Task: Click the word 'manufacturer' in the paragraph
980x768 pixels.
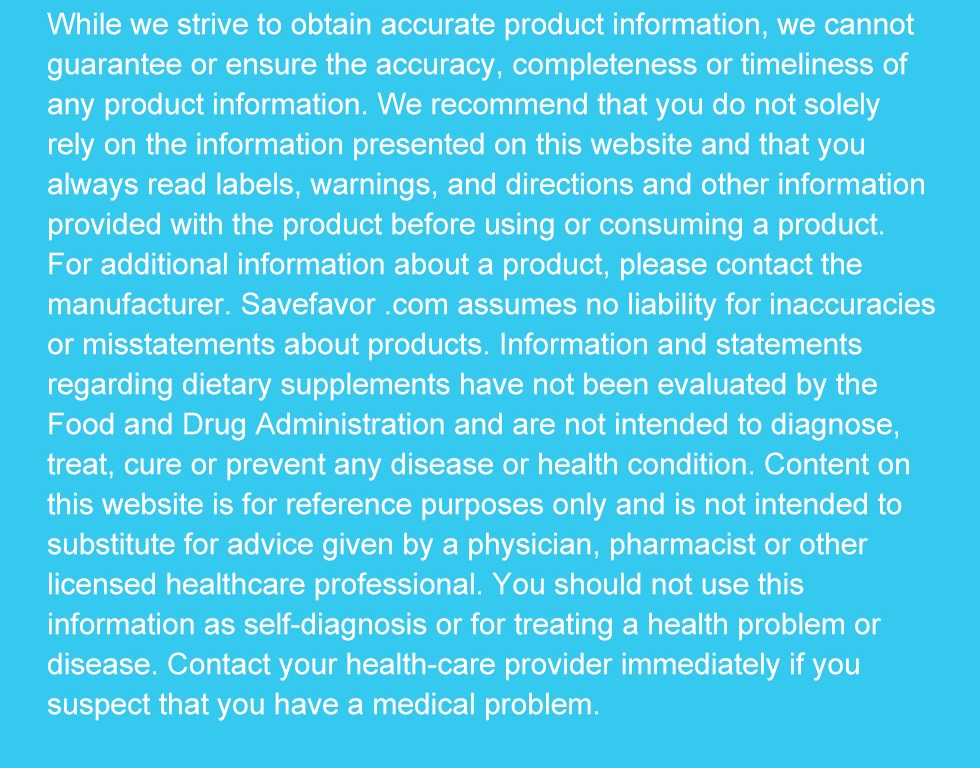Action: pyautogui.click(x=135, y=304)
